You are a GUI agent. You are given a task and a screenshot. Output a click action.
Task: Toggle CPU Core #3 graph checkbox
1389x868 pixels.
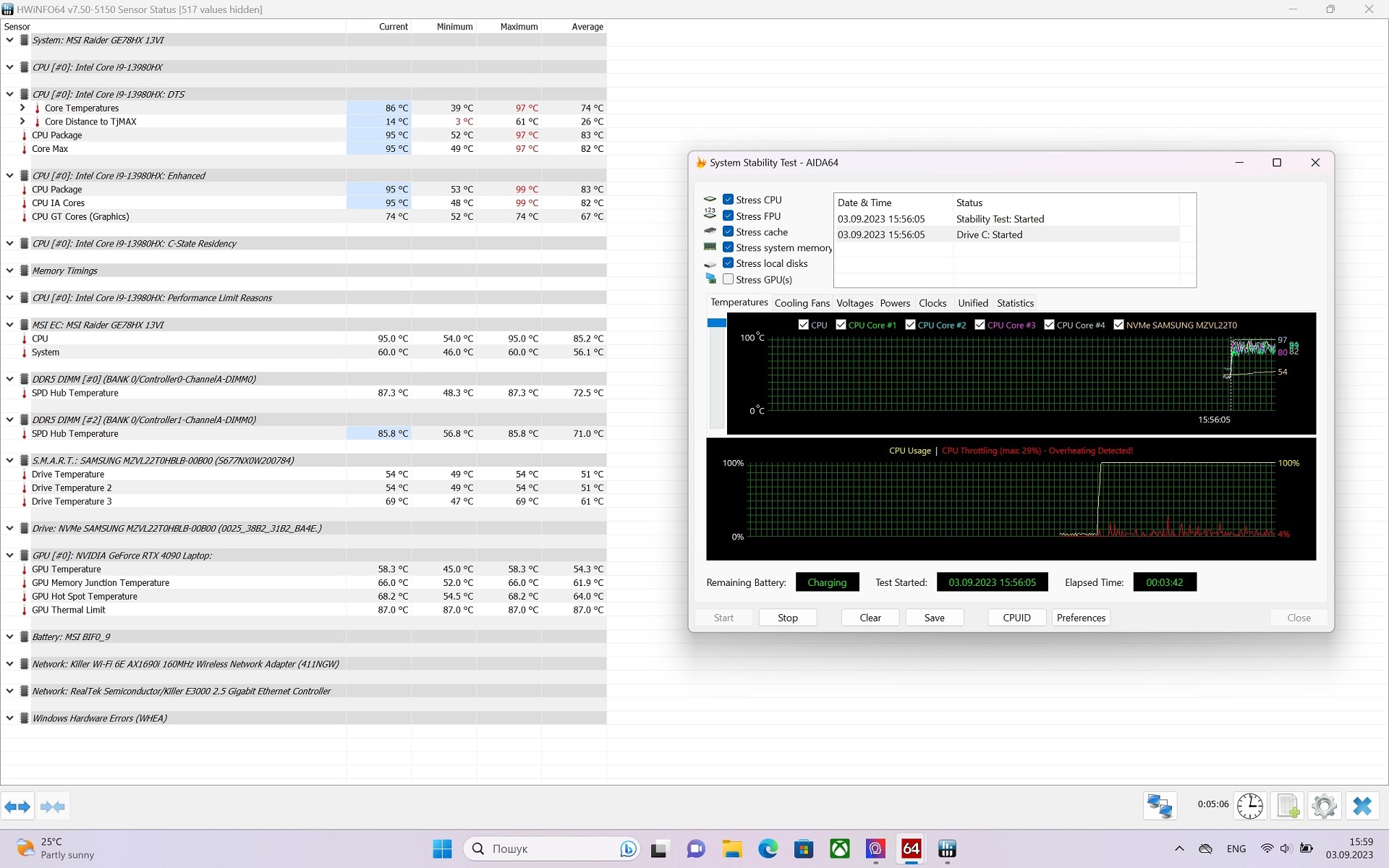click(x=980, y=325)
